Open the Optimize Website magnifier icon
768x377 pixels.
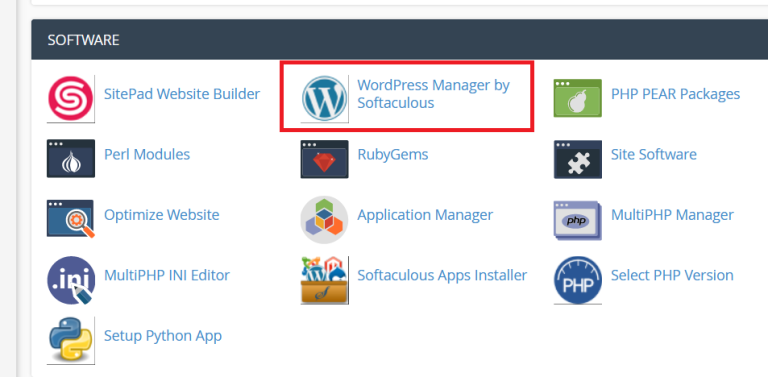tap(71, 218)
